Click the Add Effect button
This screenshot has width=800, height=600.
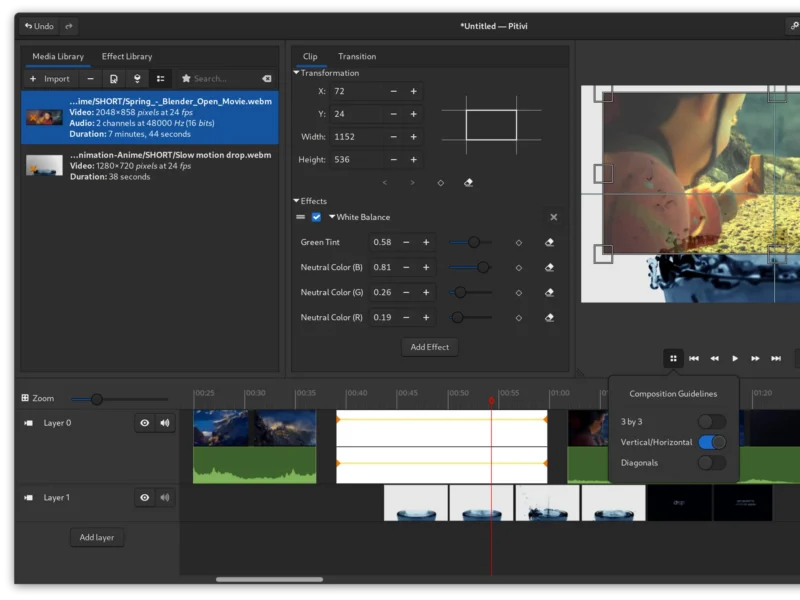click(x=430, y=347)
